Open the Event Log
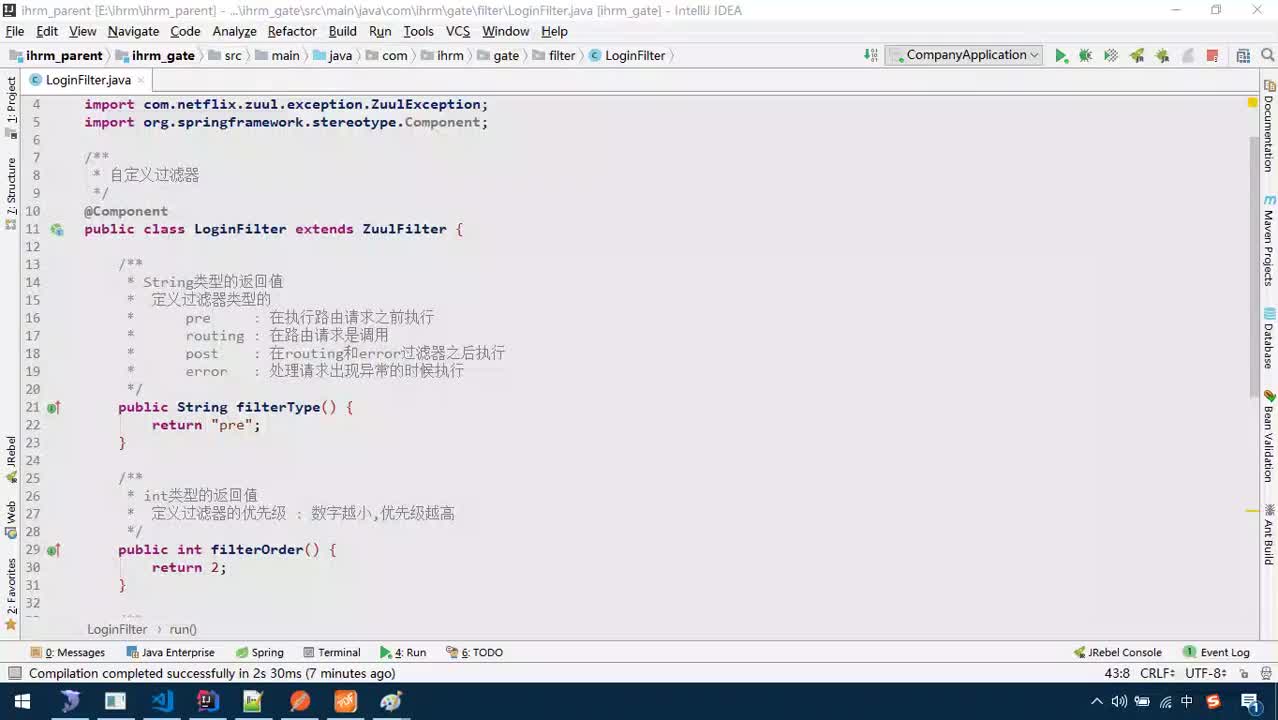1278x720 pixels. (1216, 652)
